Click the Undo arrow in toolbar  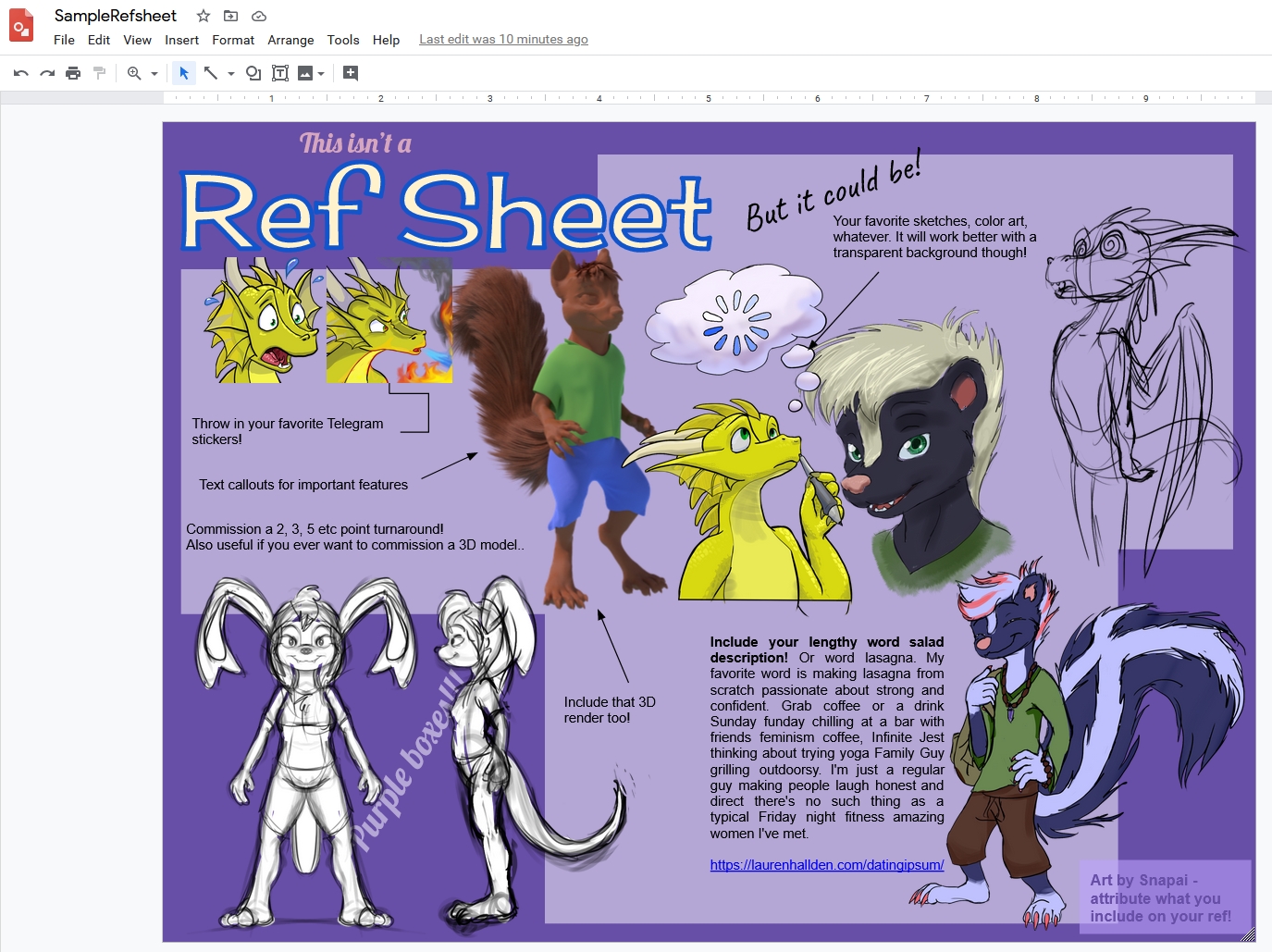tap(21, 73)
